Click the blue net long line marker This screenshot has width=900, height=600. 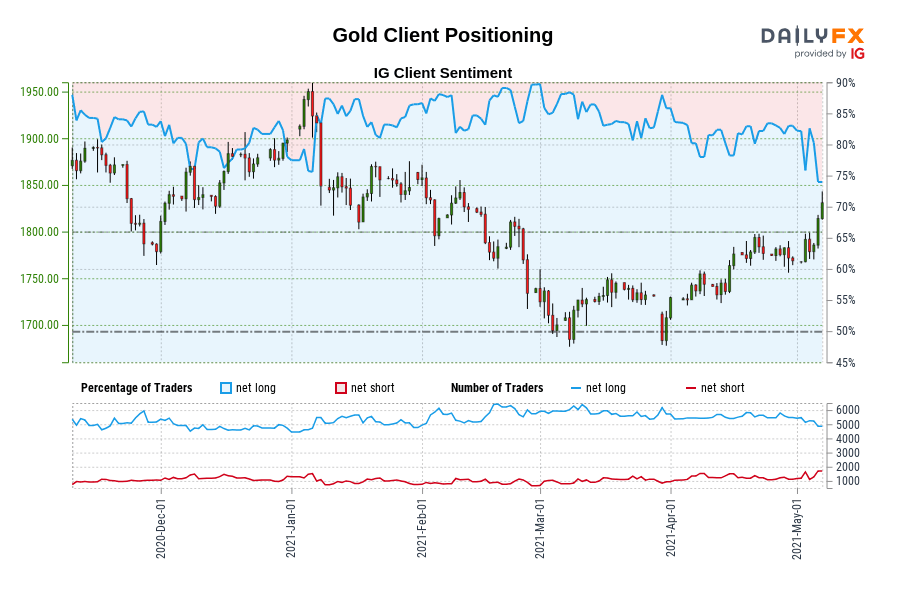pos(576,389)
